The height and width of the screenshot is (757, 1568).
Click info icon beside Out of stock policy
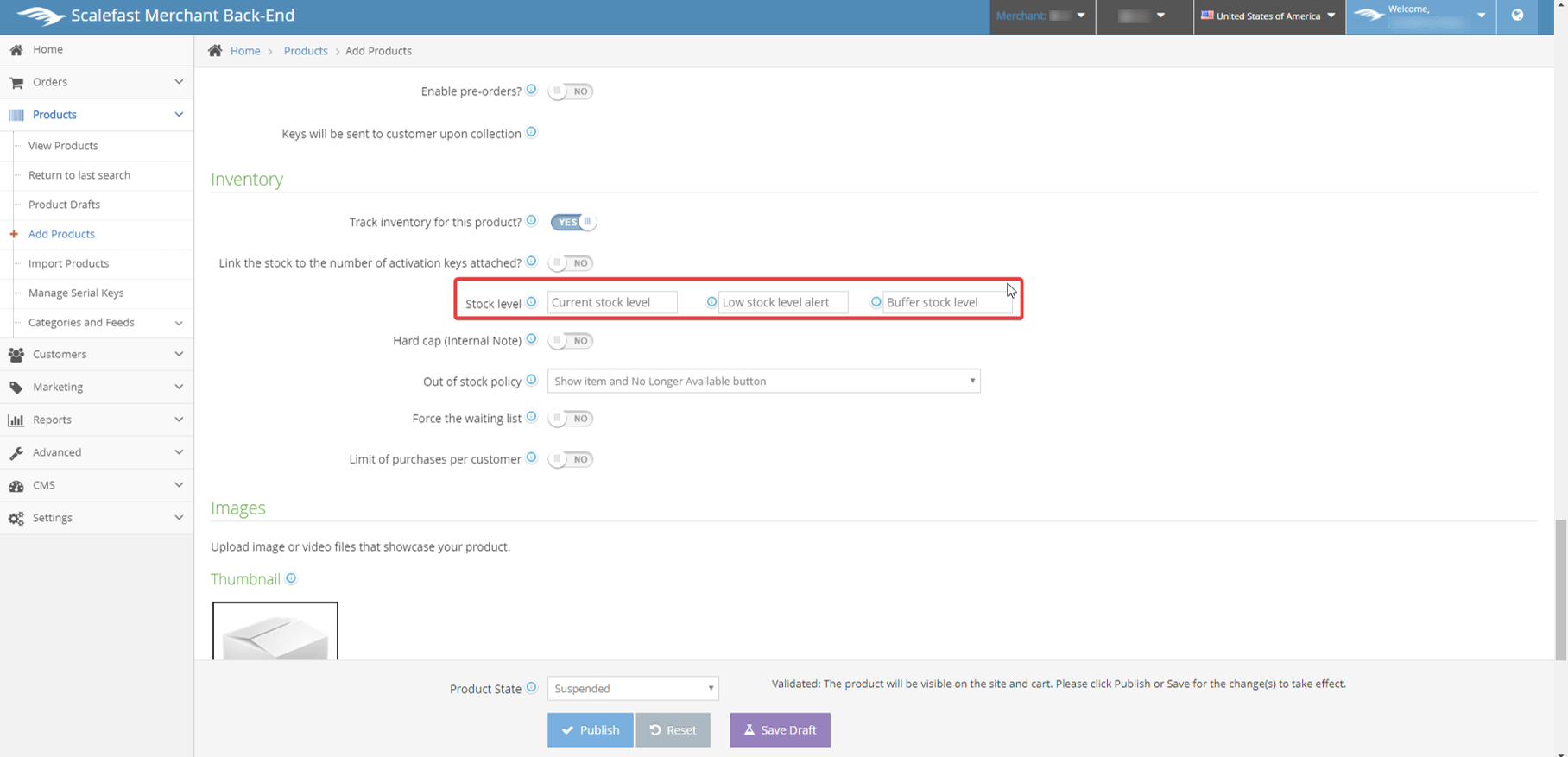point(532,380)
